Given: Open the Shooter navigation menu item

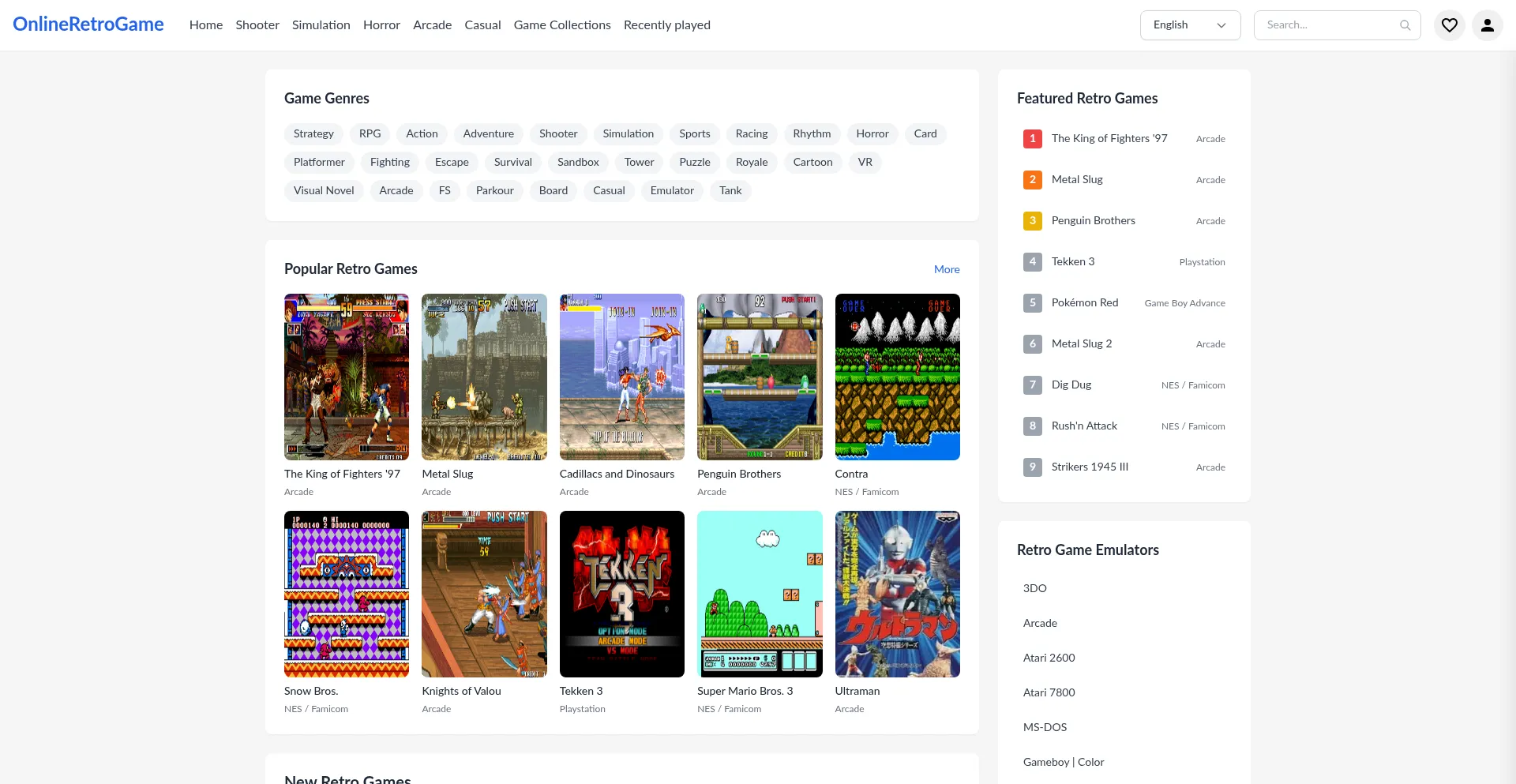Looking at the screenshot, I should click(x=257, y=25).
